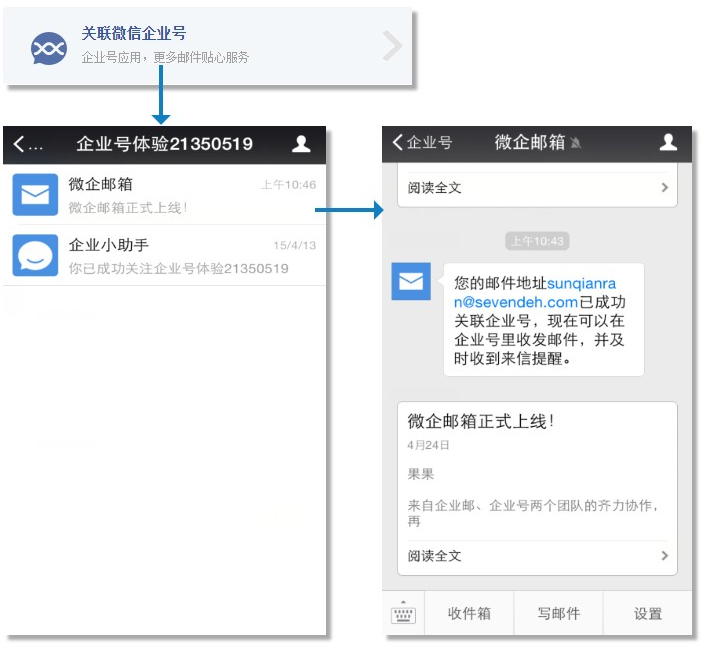Open profile icon in 微企邮箱 chat header
Viewport: 710px width, 658px height.
[x=668, y=142]
